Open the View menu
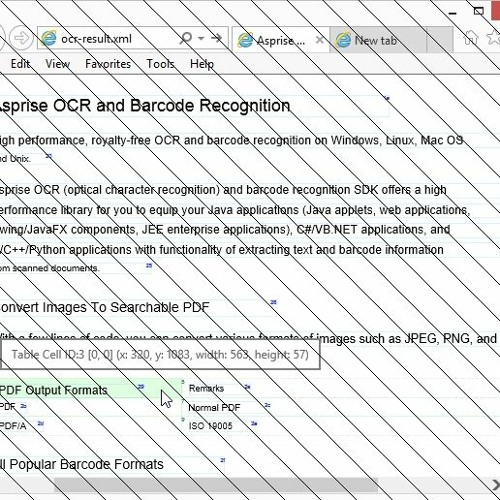The width and height of the screenshot is (500, 500). [57, 64]
